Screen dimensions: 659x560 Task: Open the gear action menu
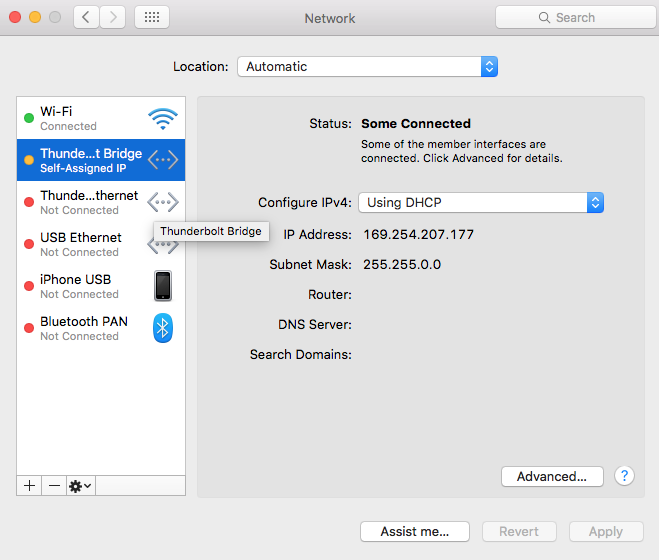tap(80, 485)
